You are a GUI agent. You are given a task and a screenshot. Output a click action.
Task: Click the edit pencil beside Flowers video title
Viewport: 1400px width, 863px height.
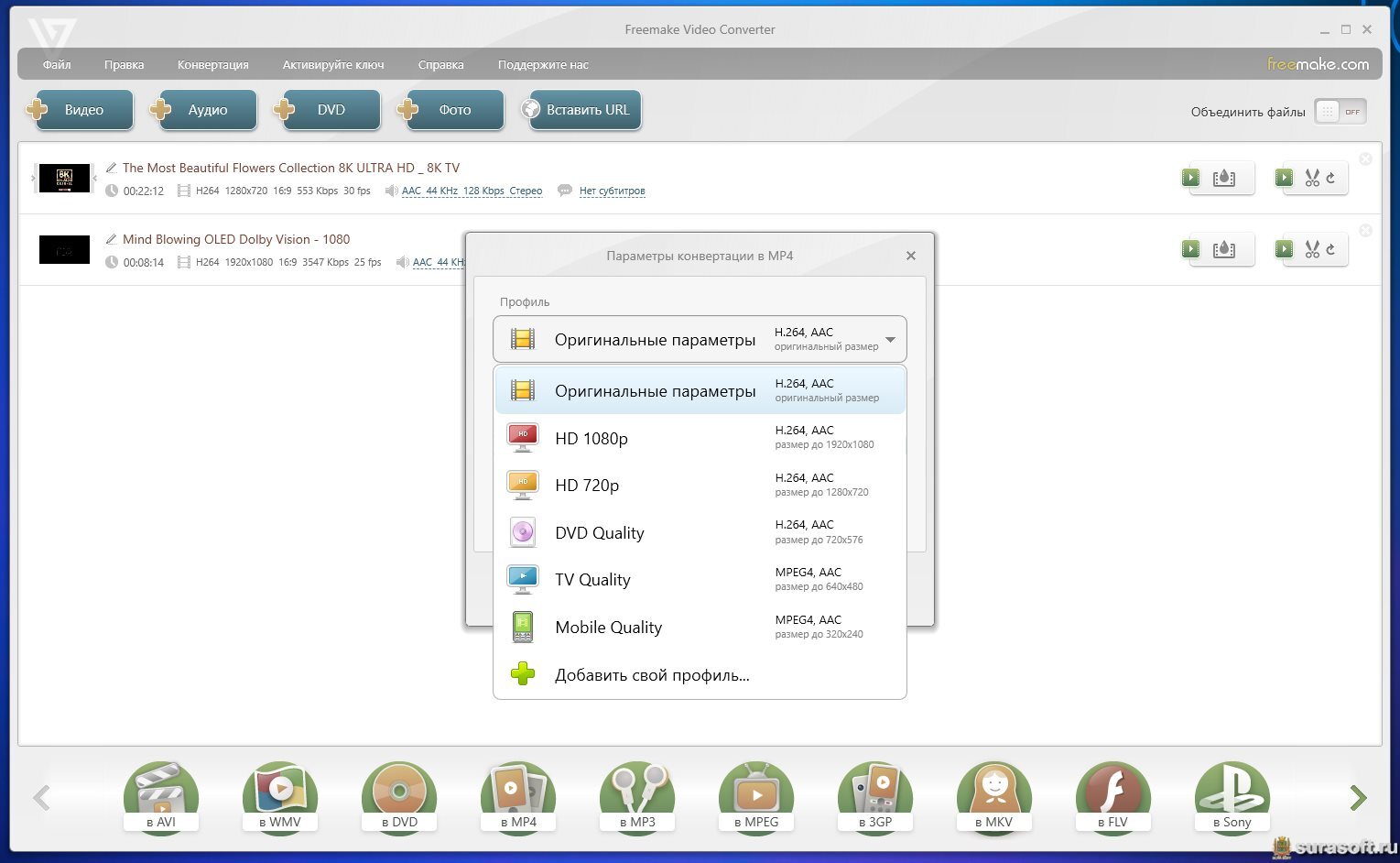[x=112, y=168]
